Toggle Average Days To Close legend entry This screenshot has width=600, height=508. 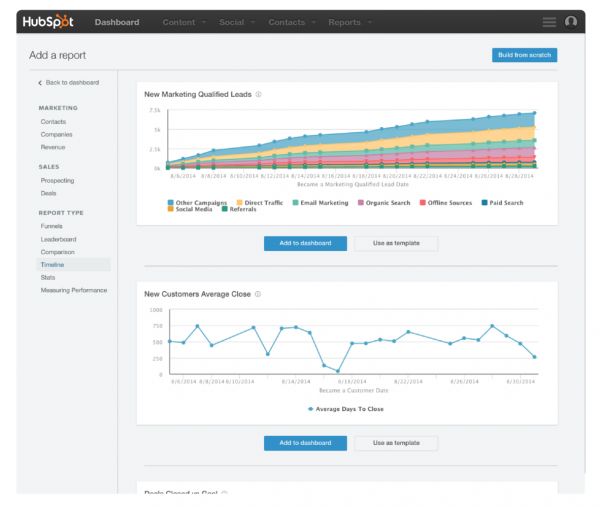pyautogui.click(x=346, y=409)
